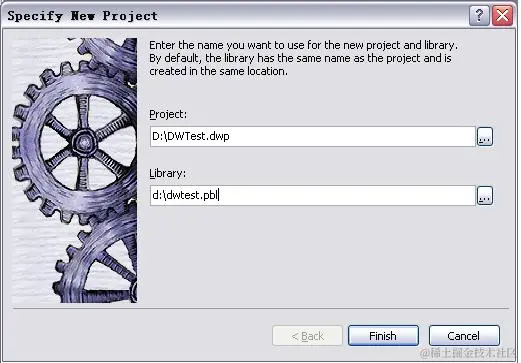Click the Finish button
This screenshot has height=363, width=521.
point(383,336)
